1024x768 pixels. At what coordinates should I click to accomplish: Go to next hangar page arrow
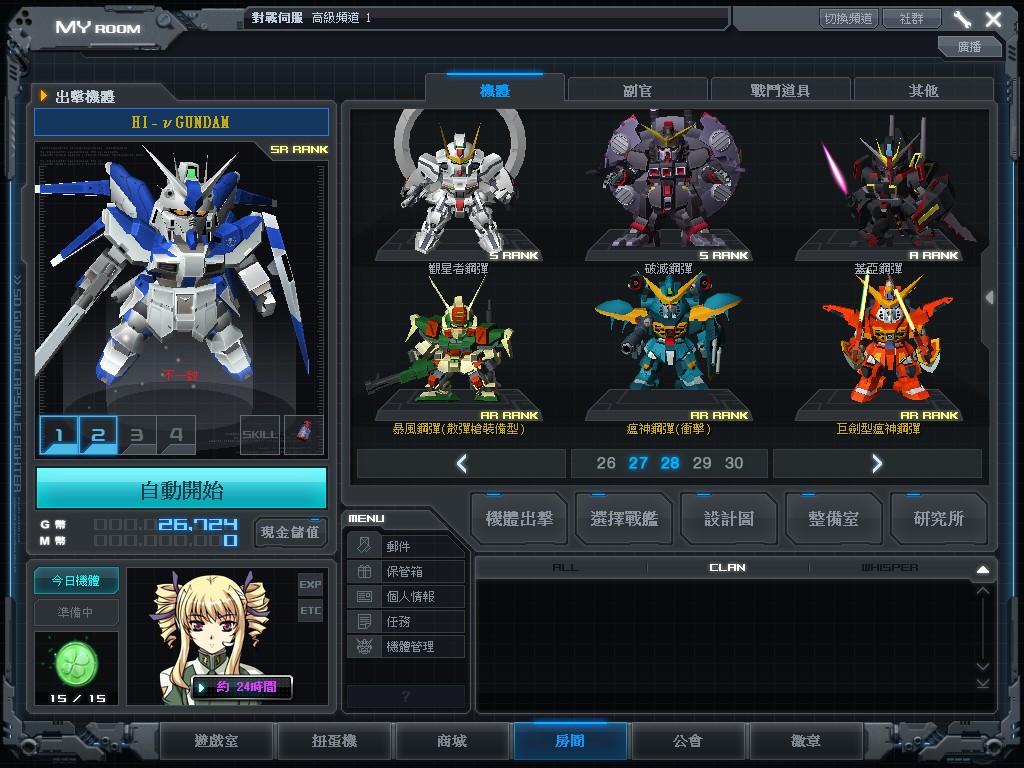(877, 463)
